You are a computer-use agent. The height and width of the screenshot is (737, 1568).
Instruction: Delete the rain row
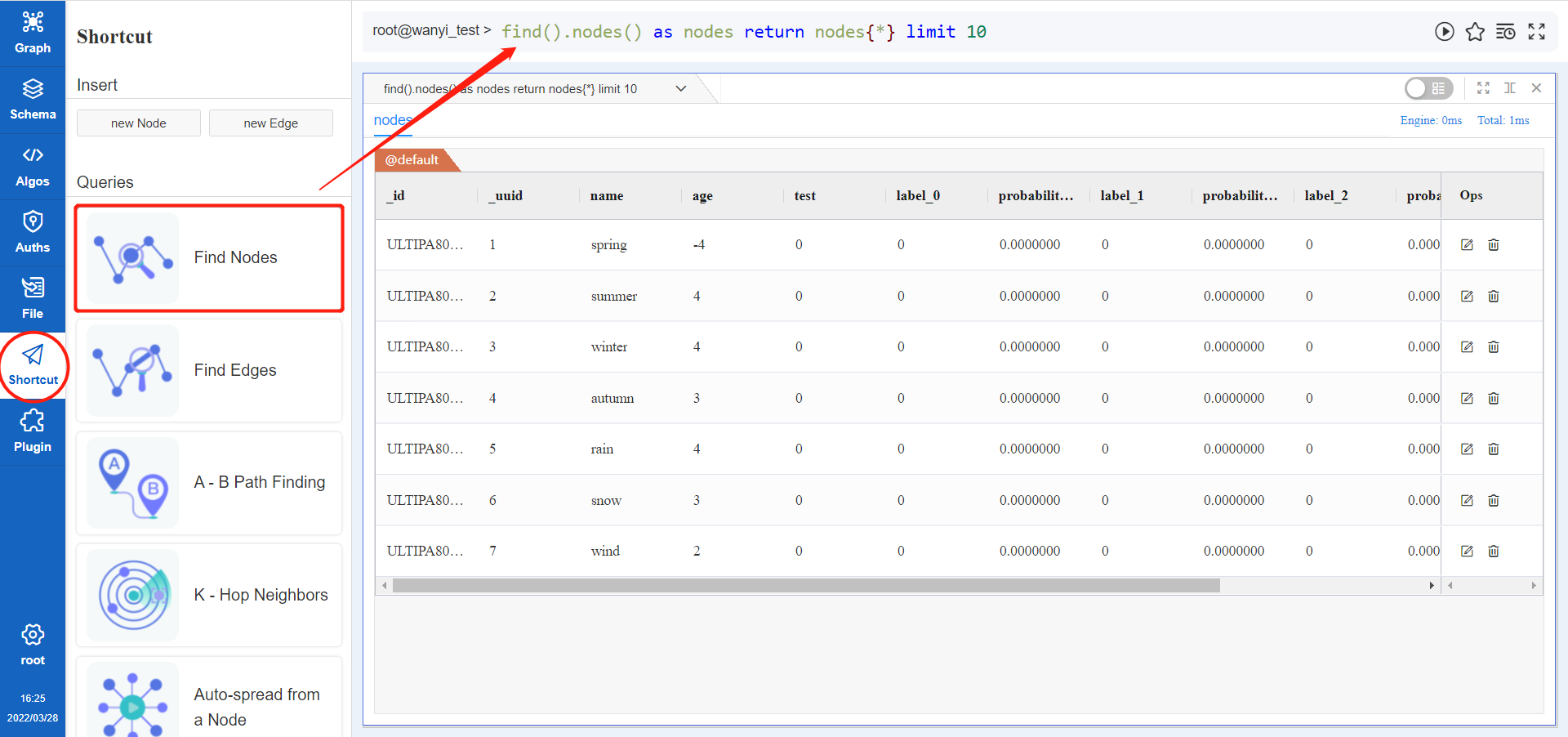pyautogui.click(x=1494, y=449)
